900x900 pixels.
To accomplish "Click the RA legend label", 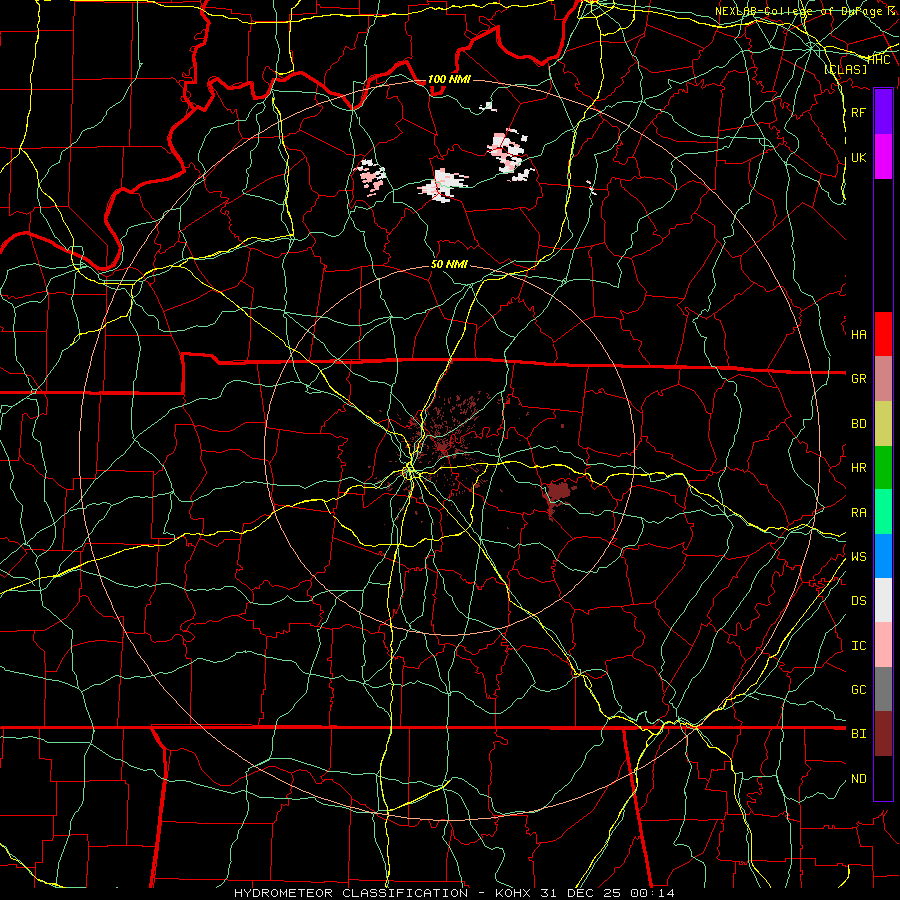I will [858, 513].
